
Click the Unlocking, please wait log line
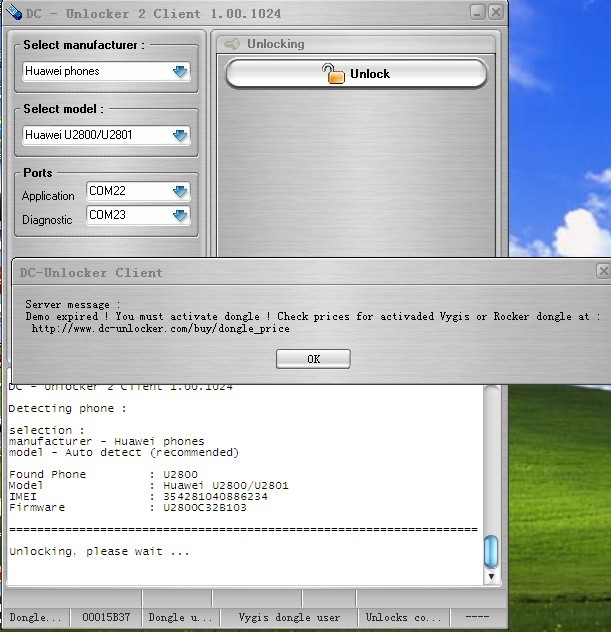click(98, 551)
